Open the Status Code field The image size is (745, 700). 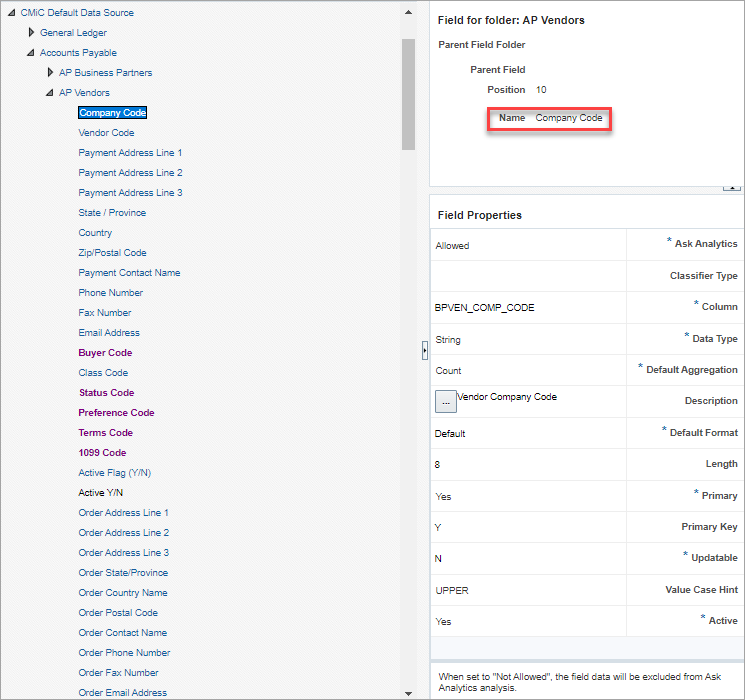[x=106, y=393]
